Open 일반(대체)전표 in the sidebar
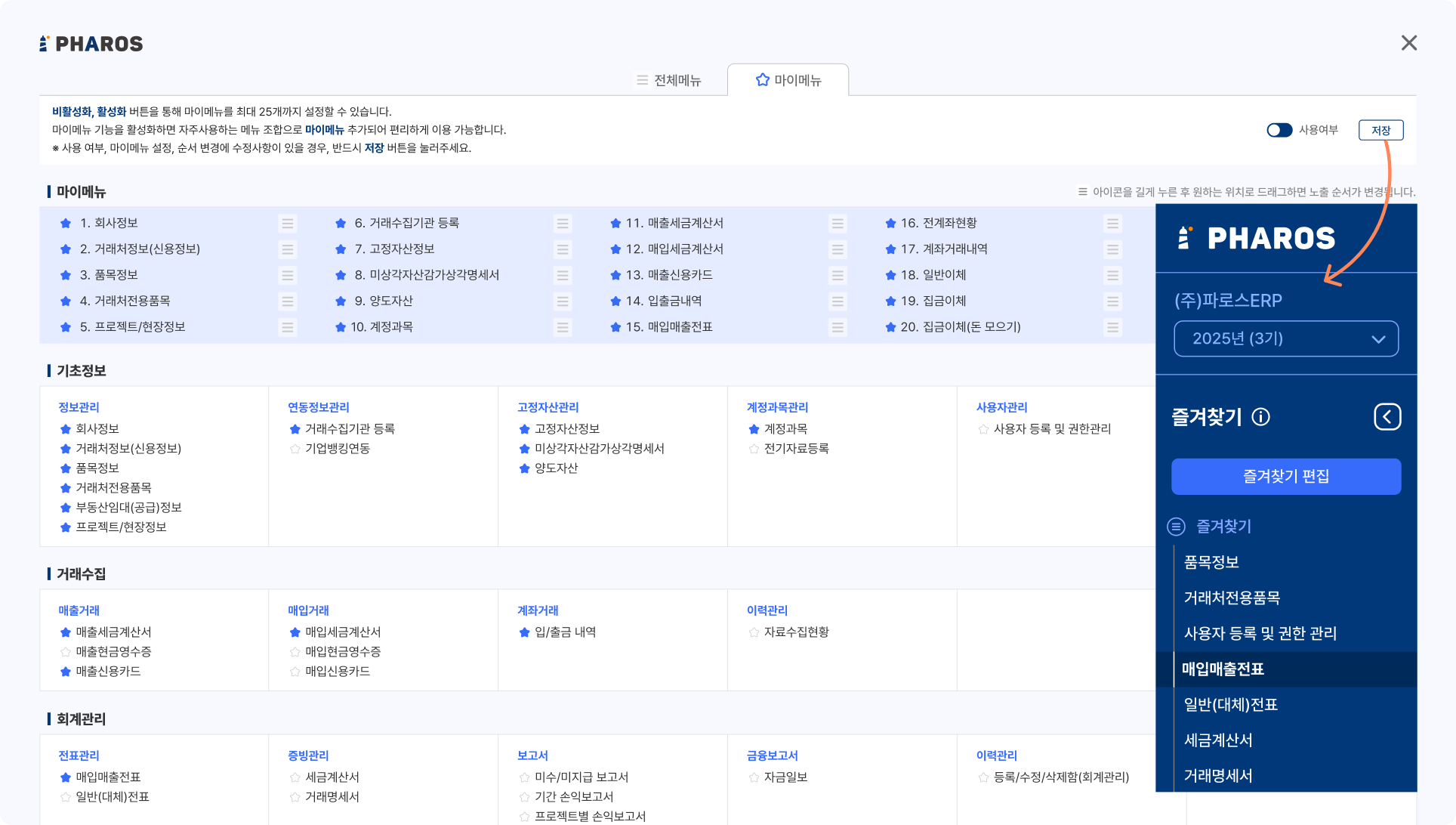This screenshot has height=825, width=1456. 1230,705
